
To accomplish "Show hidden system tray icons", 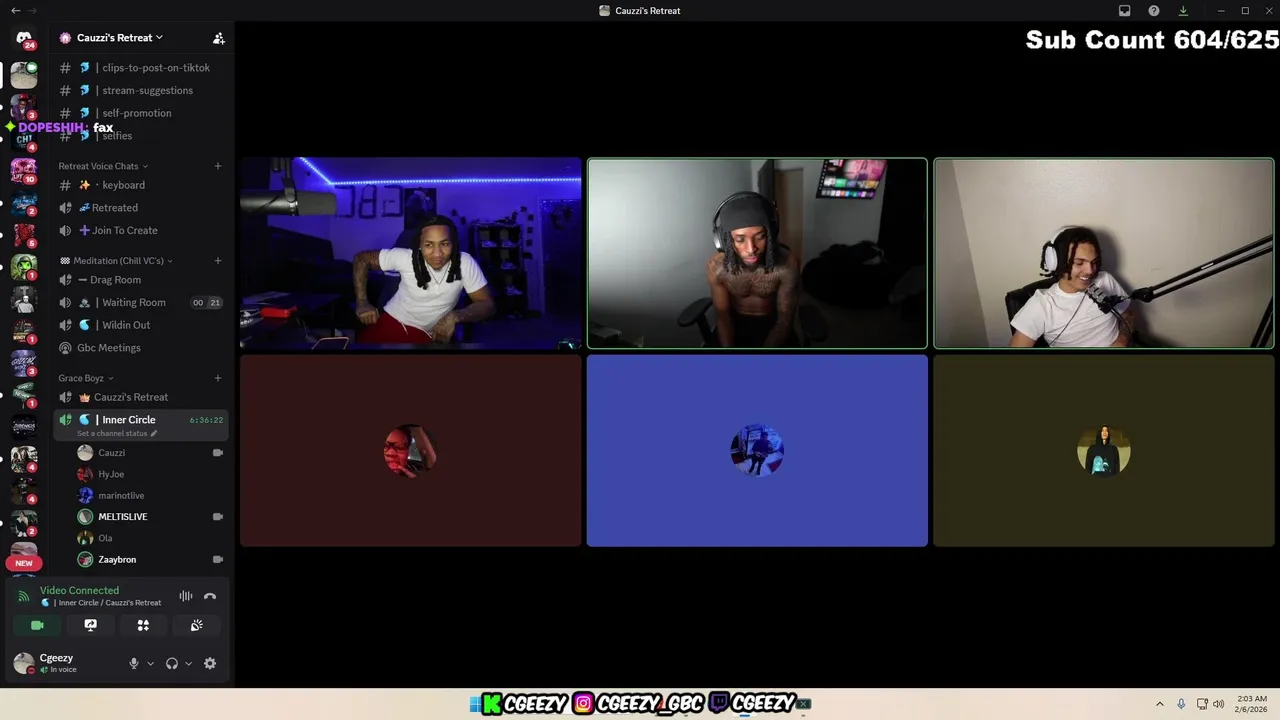I will (x=1160, y=704).
